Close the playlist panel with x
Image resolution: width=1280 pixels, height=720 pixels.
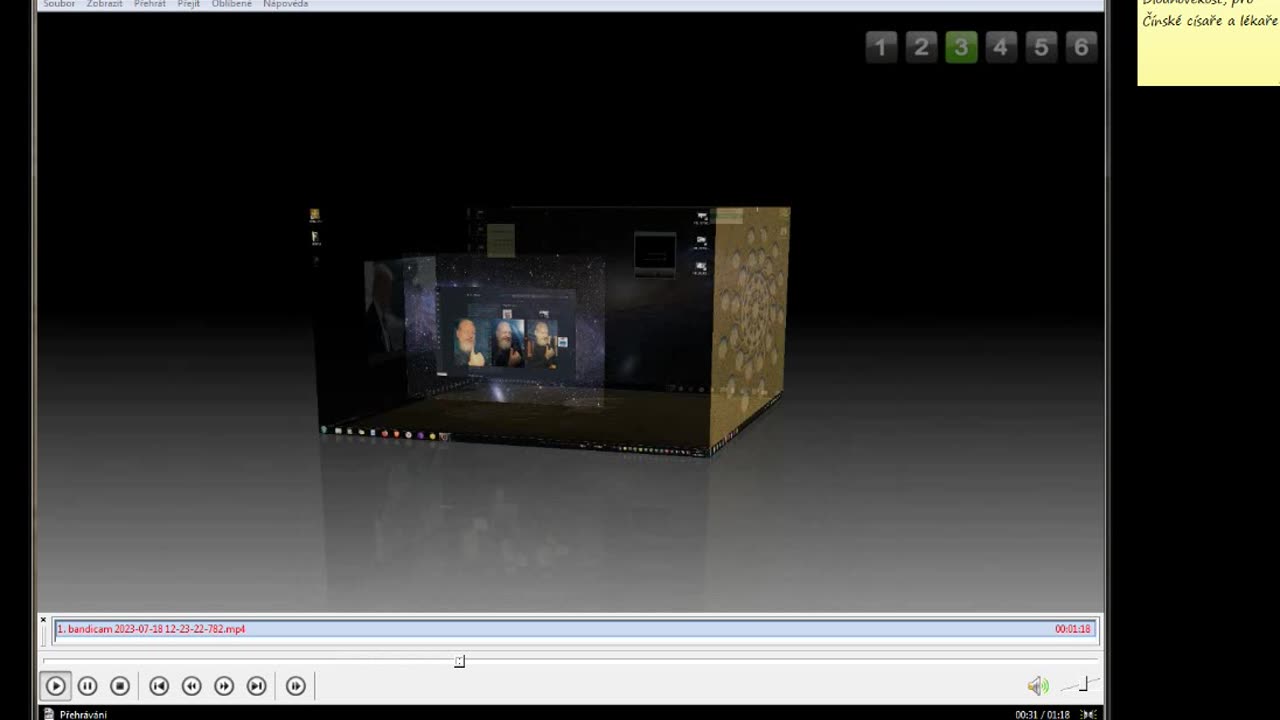point(43,620)
